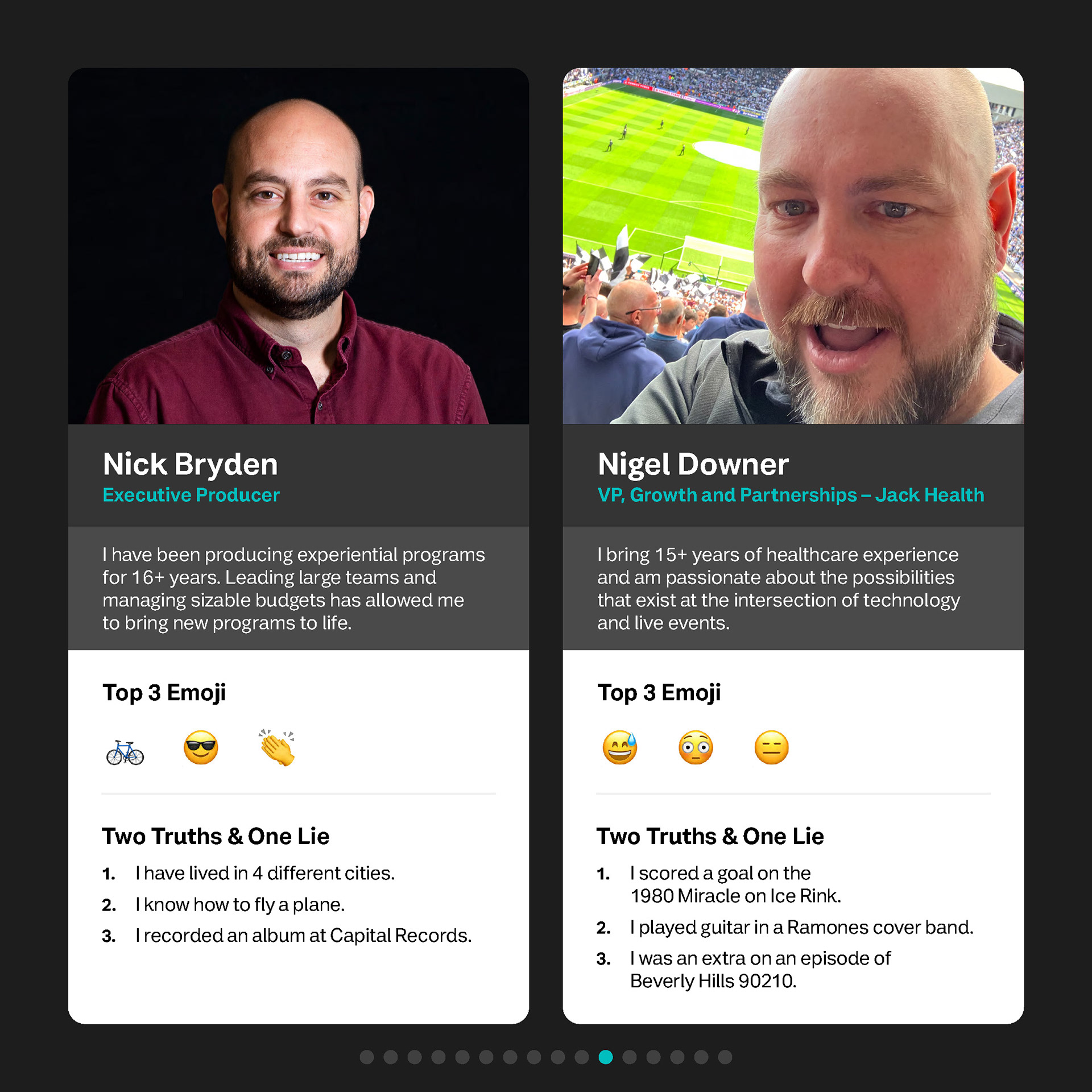Select the Capital Records album statement
The image size is (1092, 1092).
[x=304, y=936]
